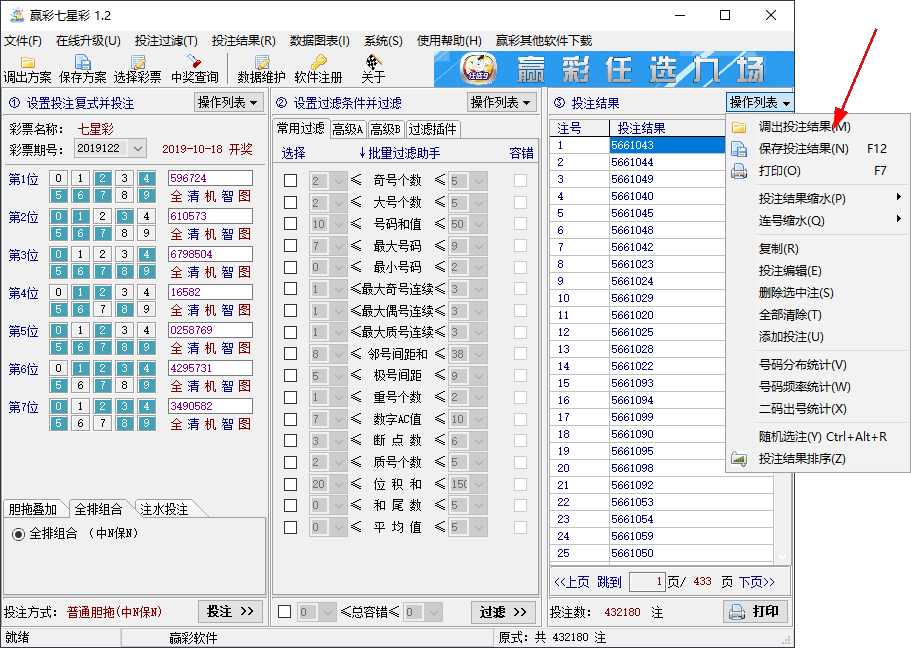Select the 全排组合 radio button
The height and width of the screenshot is (648, 911).
pos(18,534)
